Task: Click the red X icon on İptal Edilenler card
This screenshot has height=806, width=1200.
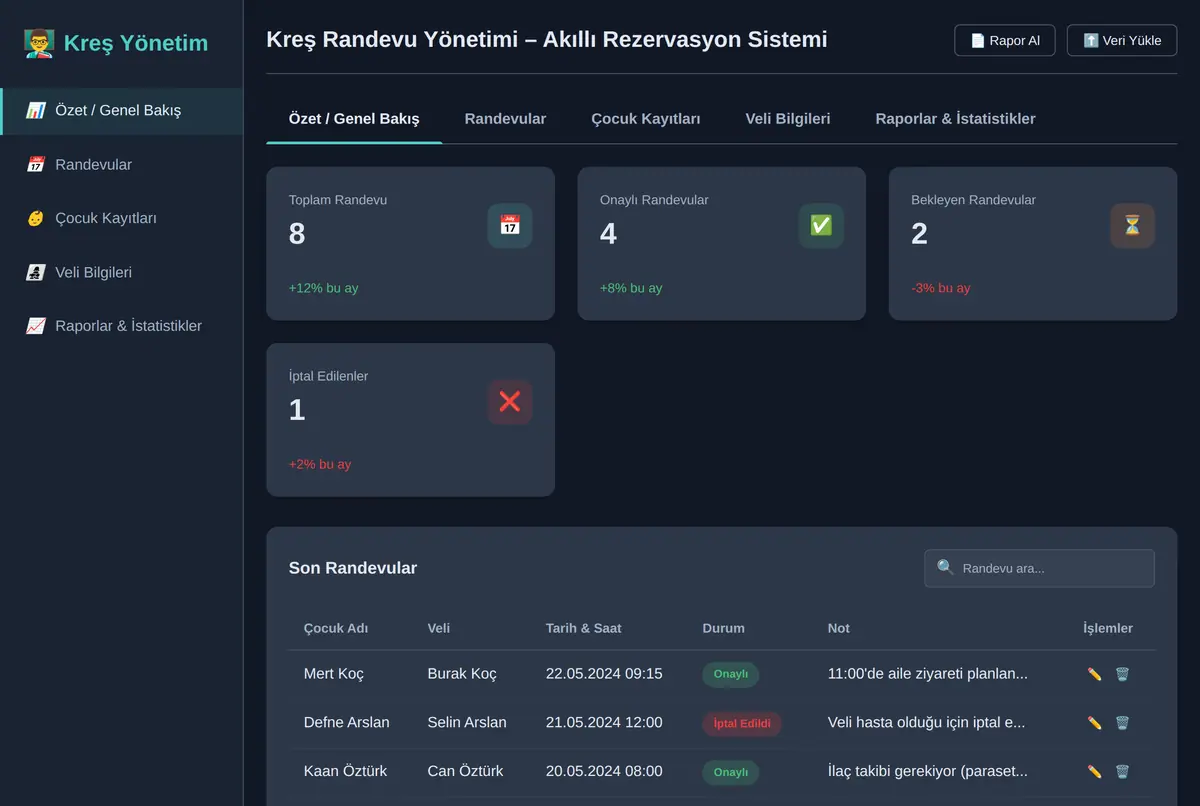Action: tap(510, 402)
